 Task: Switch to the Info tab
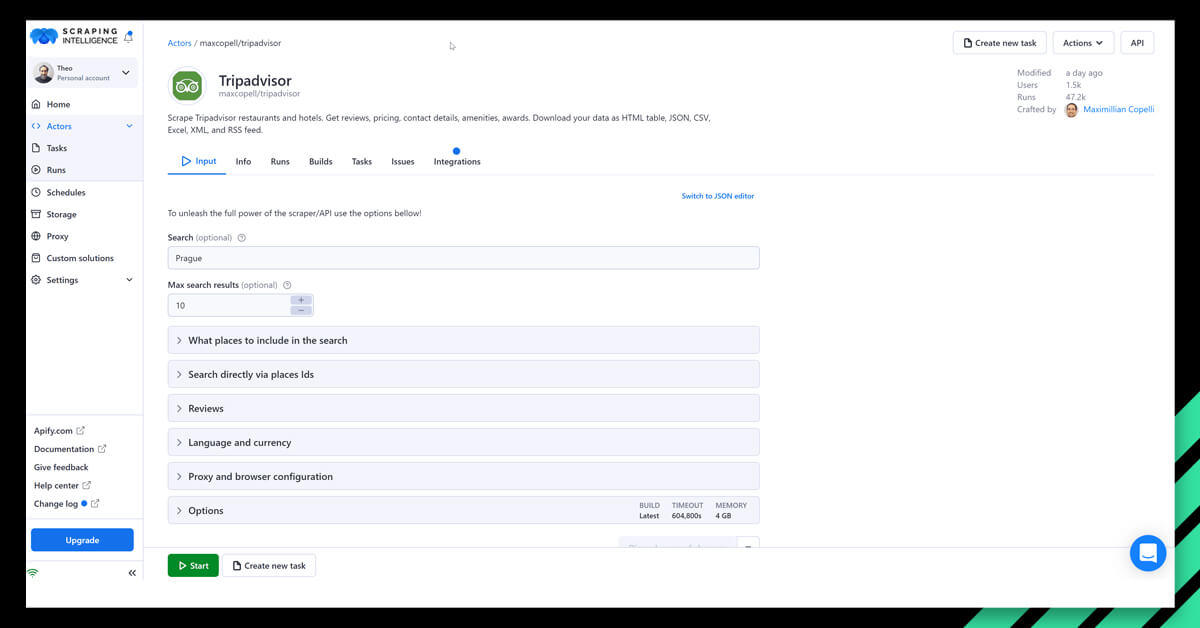tap(243, 161)
